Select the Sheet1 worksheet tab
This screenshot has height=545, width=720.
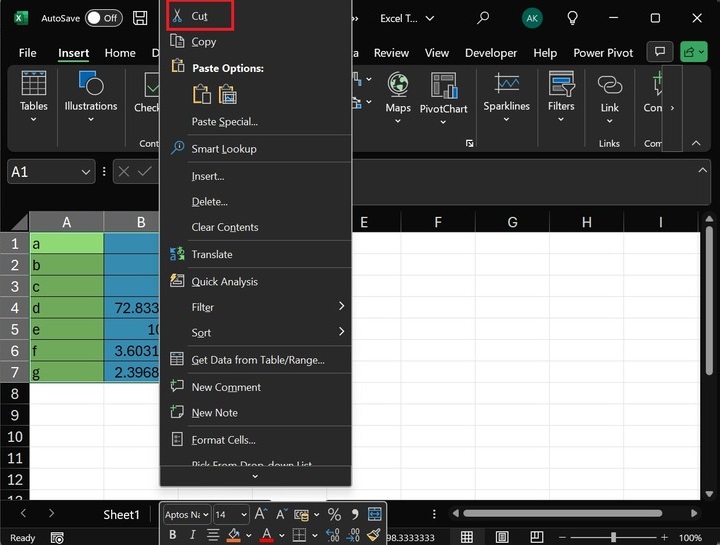(121, 514)
